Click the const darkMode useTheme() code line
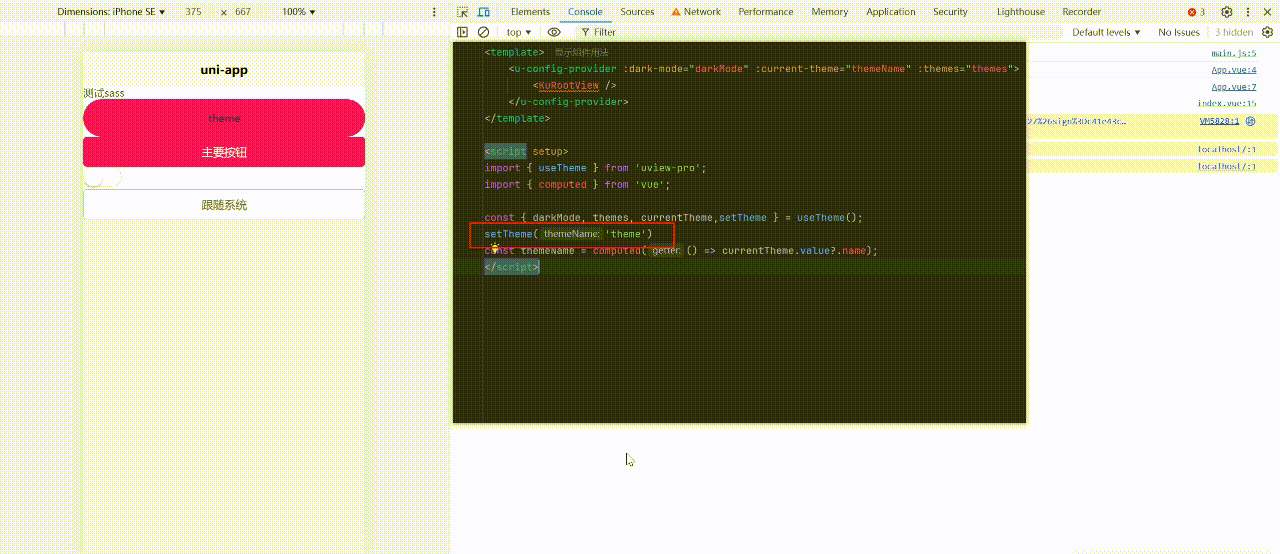 click(673, 217)
